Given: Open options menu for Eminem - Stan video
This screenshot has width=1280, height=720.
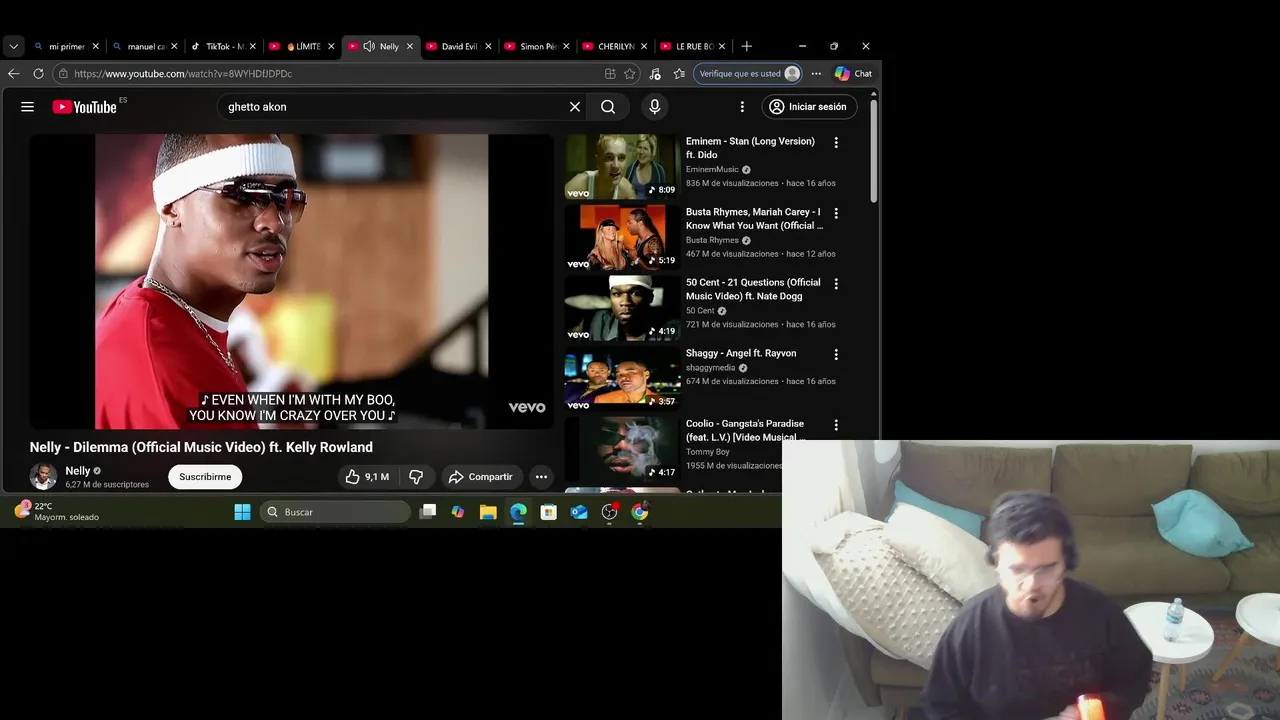Looking at the screenshot, I should pyautogui.click(x=836, y=142).
